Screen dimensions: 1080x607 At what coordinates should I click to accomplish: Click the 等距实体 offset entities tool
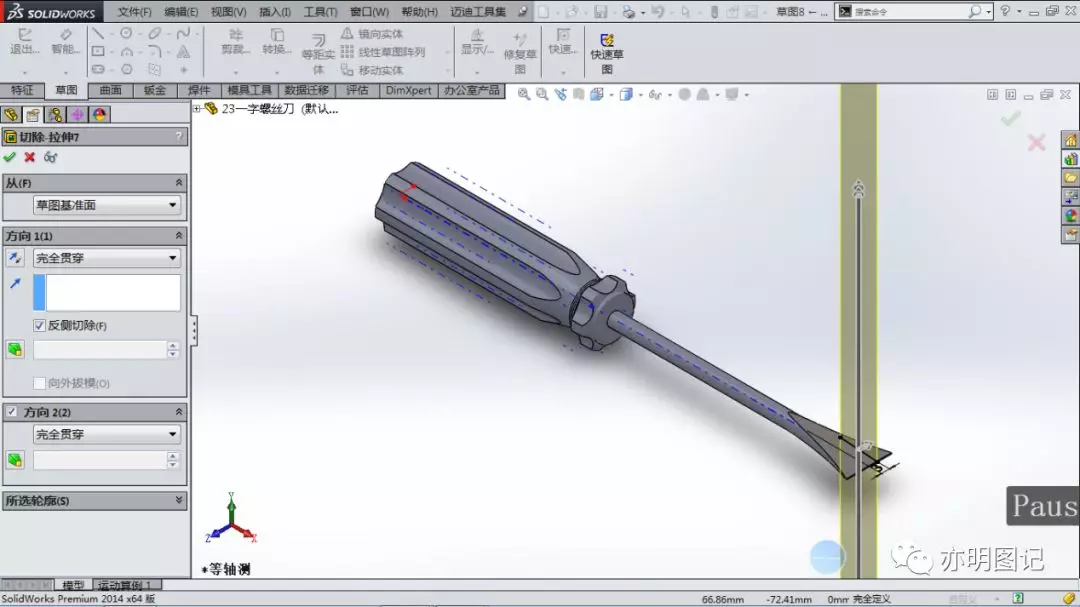pos(318,54)
